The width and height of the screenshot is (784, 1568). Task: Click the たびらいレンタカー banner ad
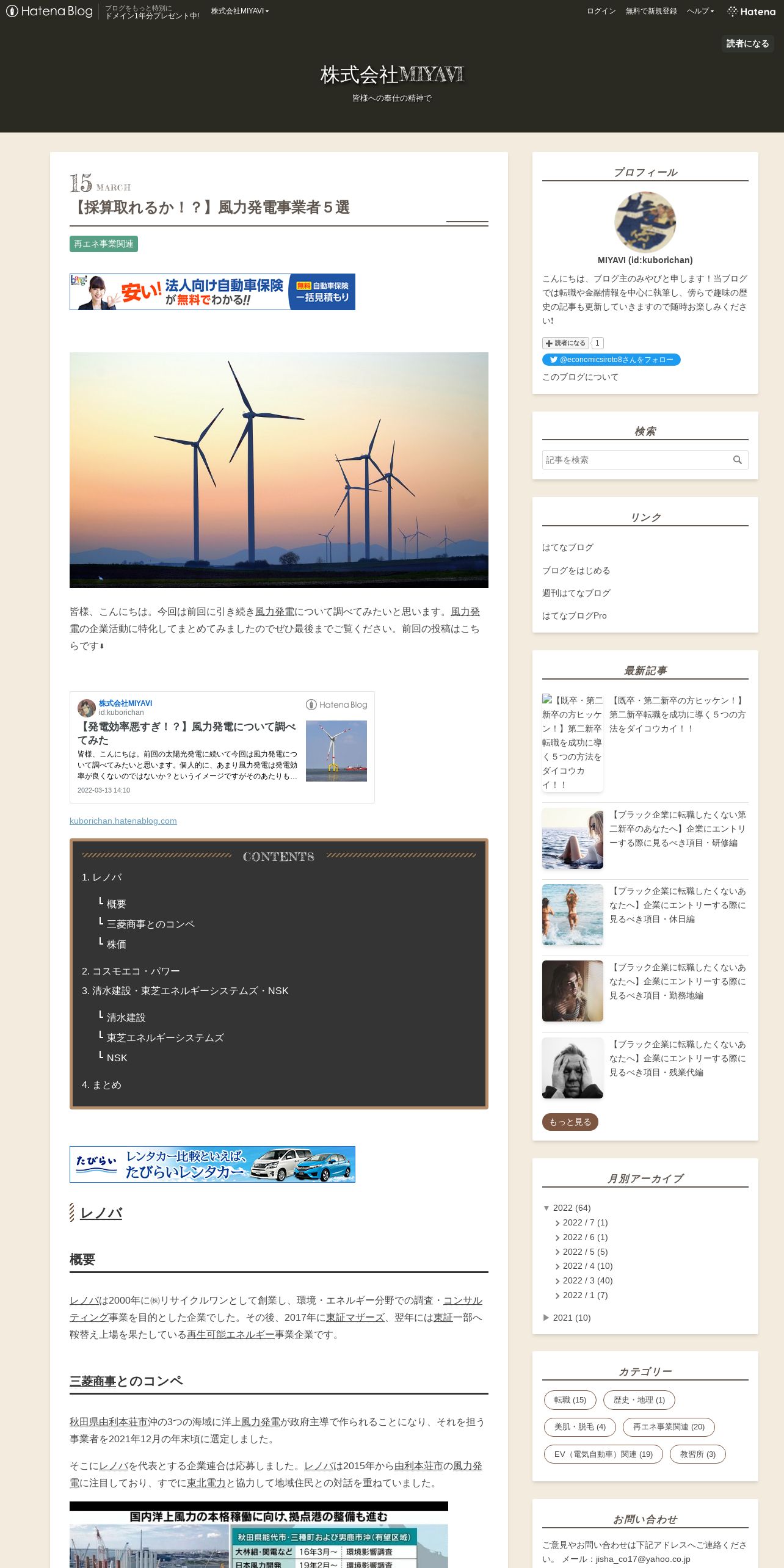(212, 1164)
